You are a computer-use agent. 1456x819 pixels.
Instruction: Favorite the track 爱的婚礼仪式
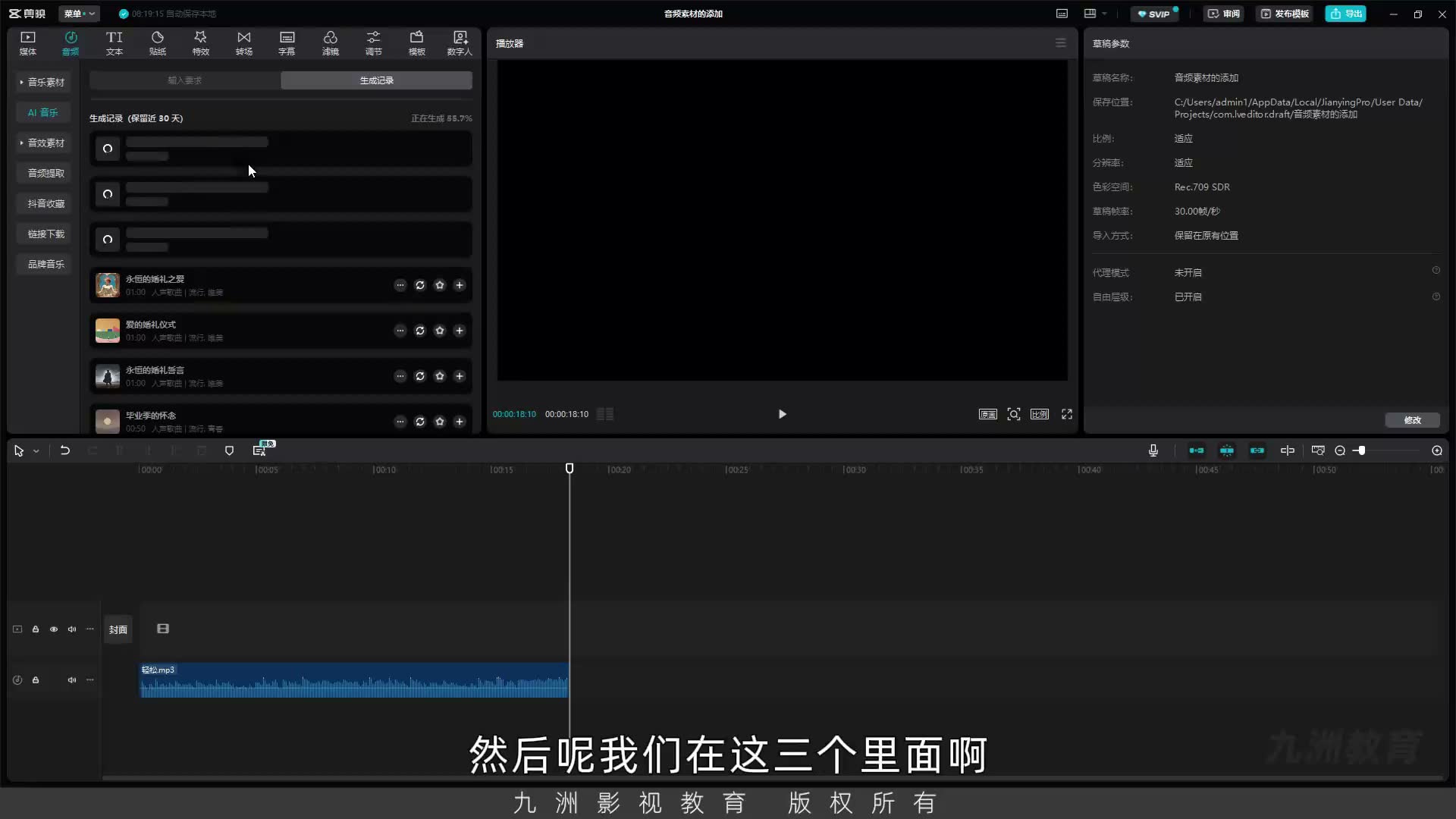point(440,331)
